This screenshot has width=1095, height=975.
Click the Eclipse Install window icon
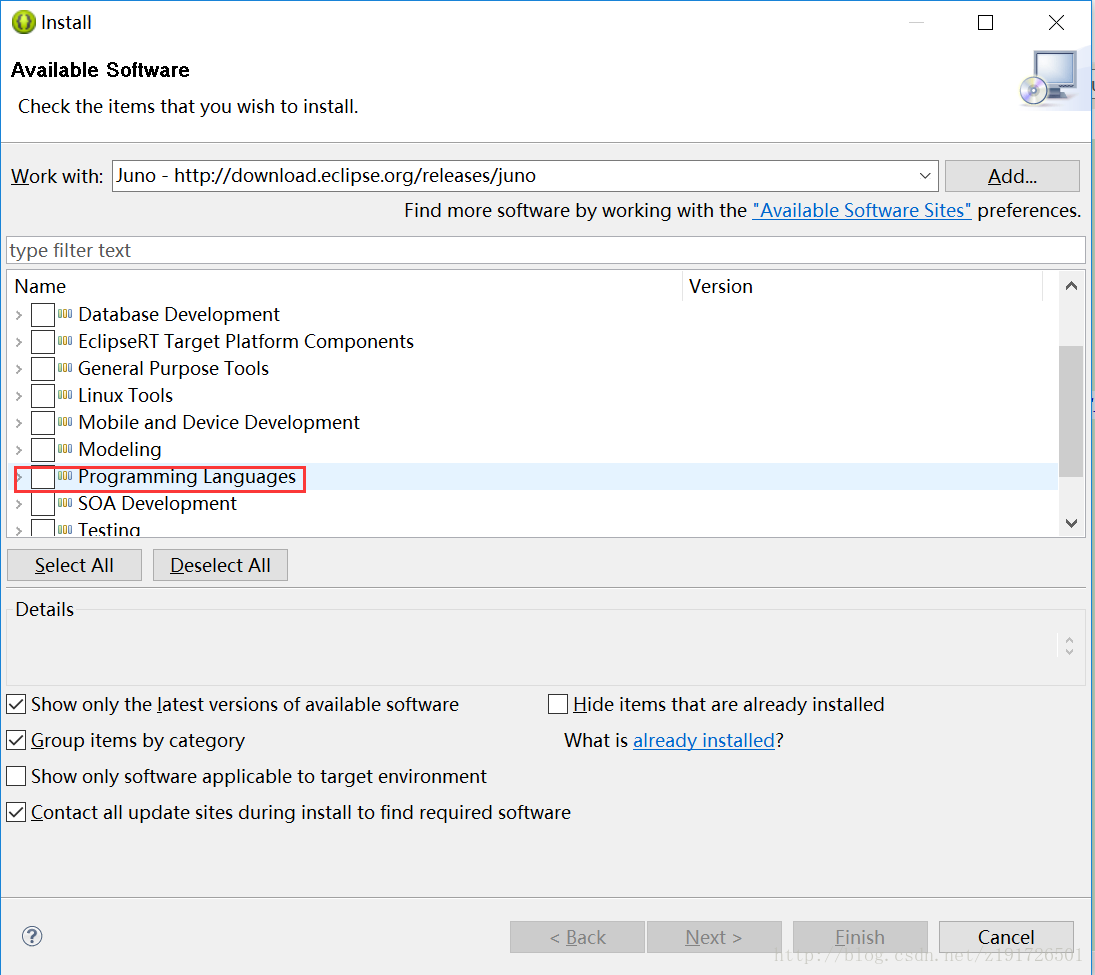[23, 22]
